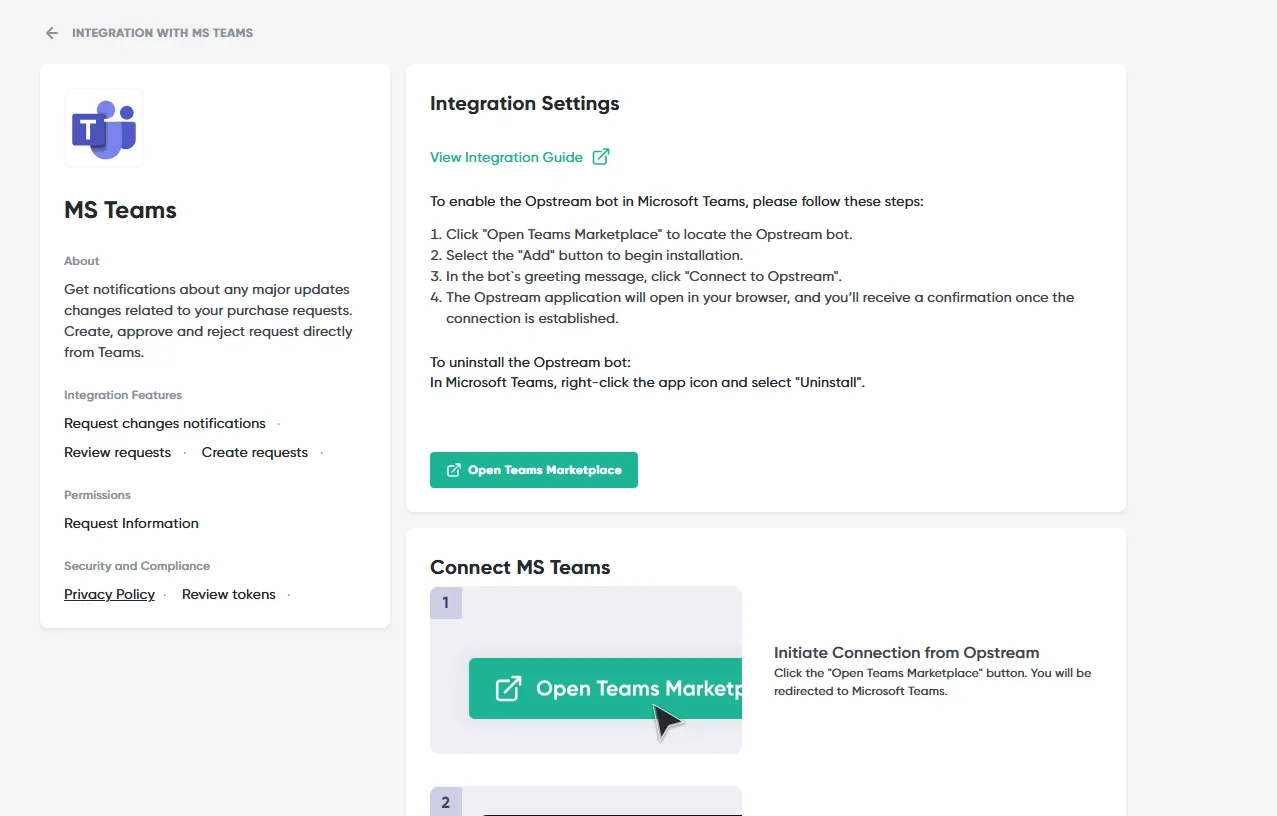1277x816 pixels.
Task: Click the 'Initiate Connection from Opstream' heading
Action: click(907, 652)
